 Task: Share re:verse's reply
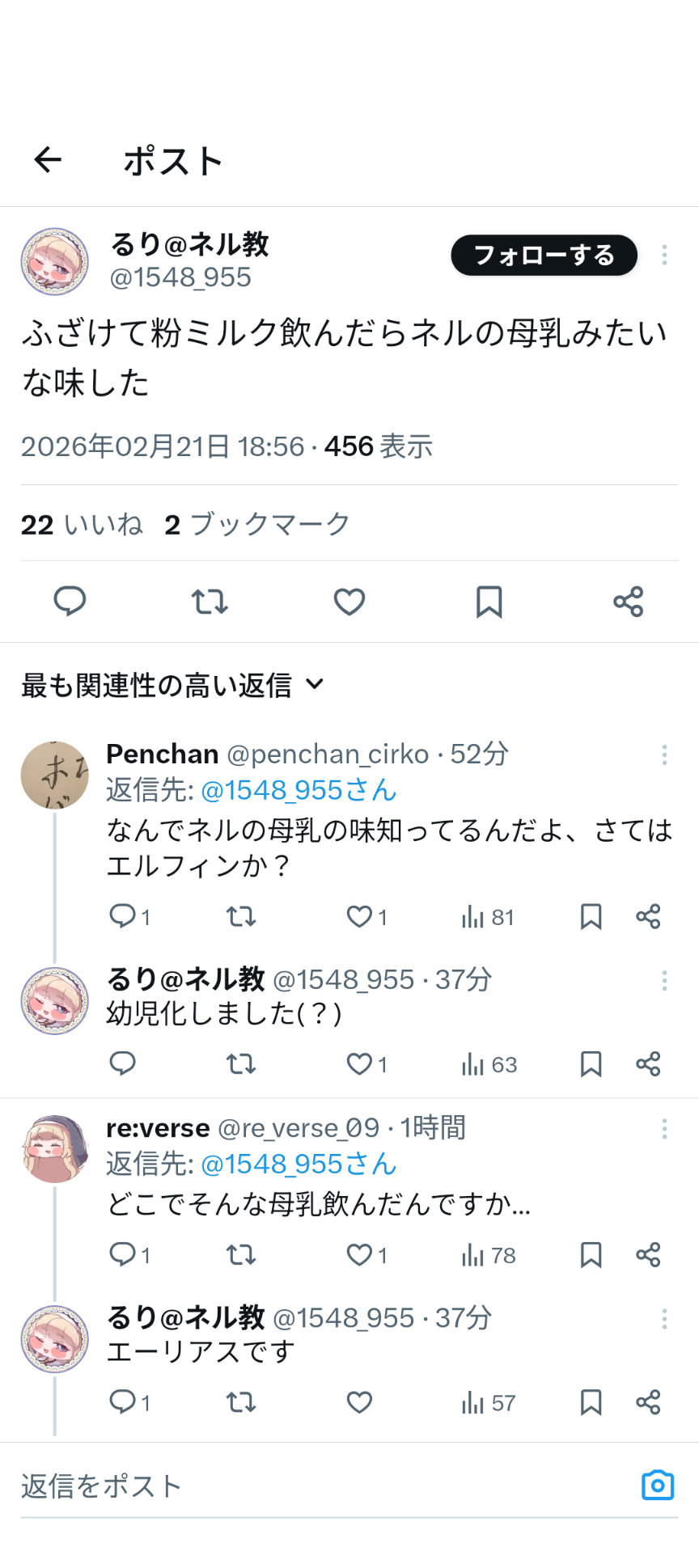(x=648, y=1254)
